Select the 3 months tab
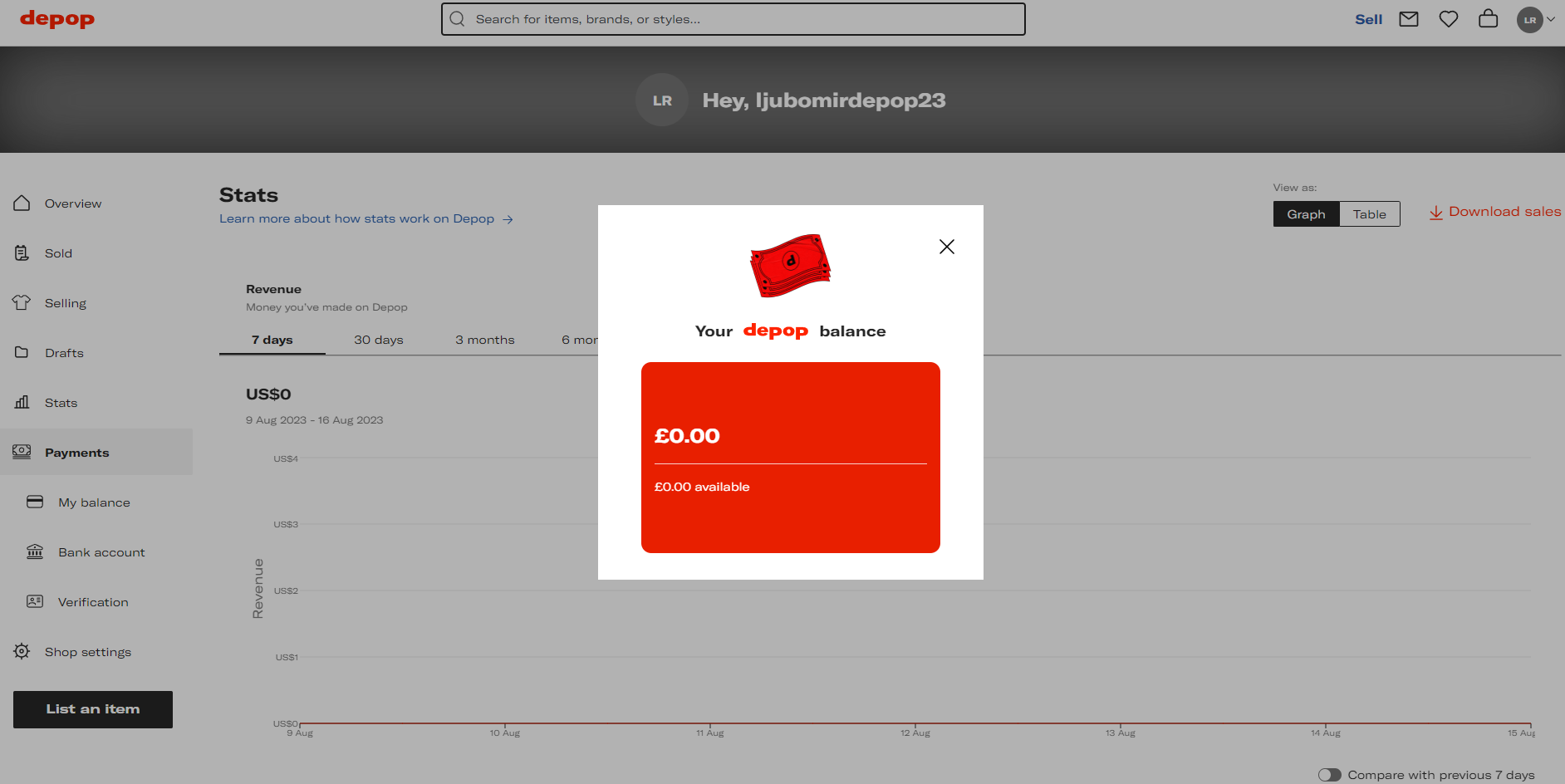The image size is (1565, 784). click(485, 340)
